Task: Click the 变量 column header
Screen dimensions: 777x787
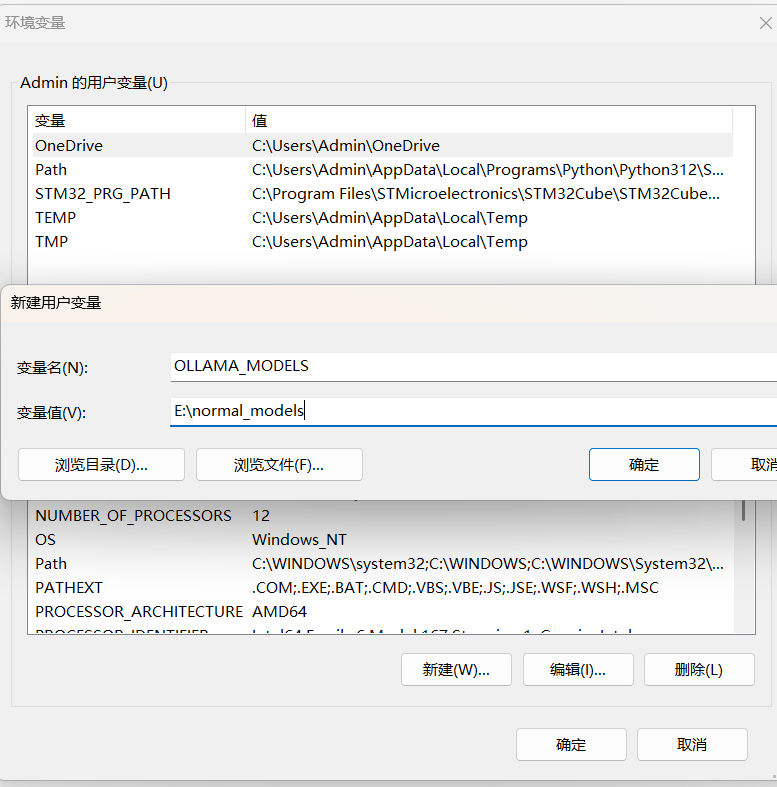Action: click(x=136, y=121)
